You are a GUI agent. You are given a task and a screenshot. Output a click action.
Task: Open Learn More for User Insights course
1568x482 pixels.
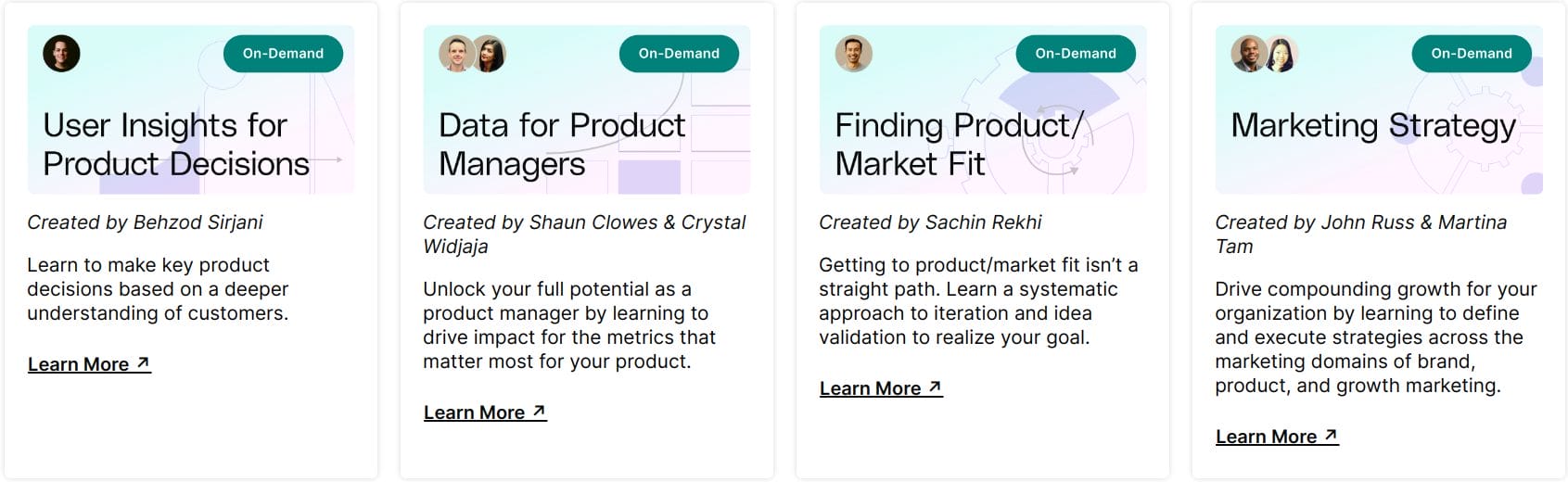pos(79,364)
